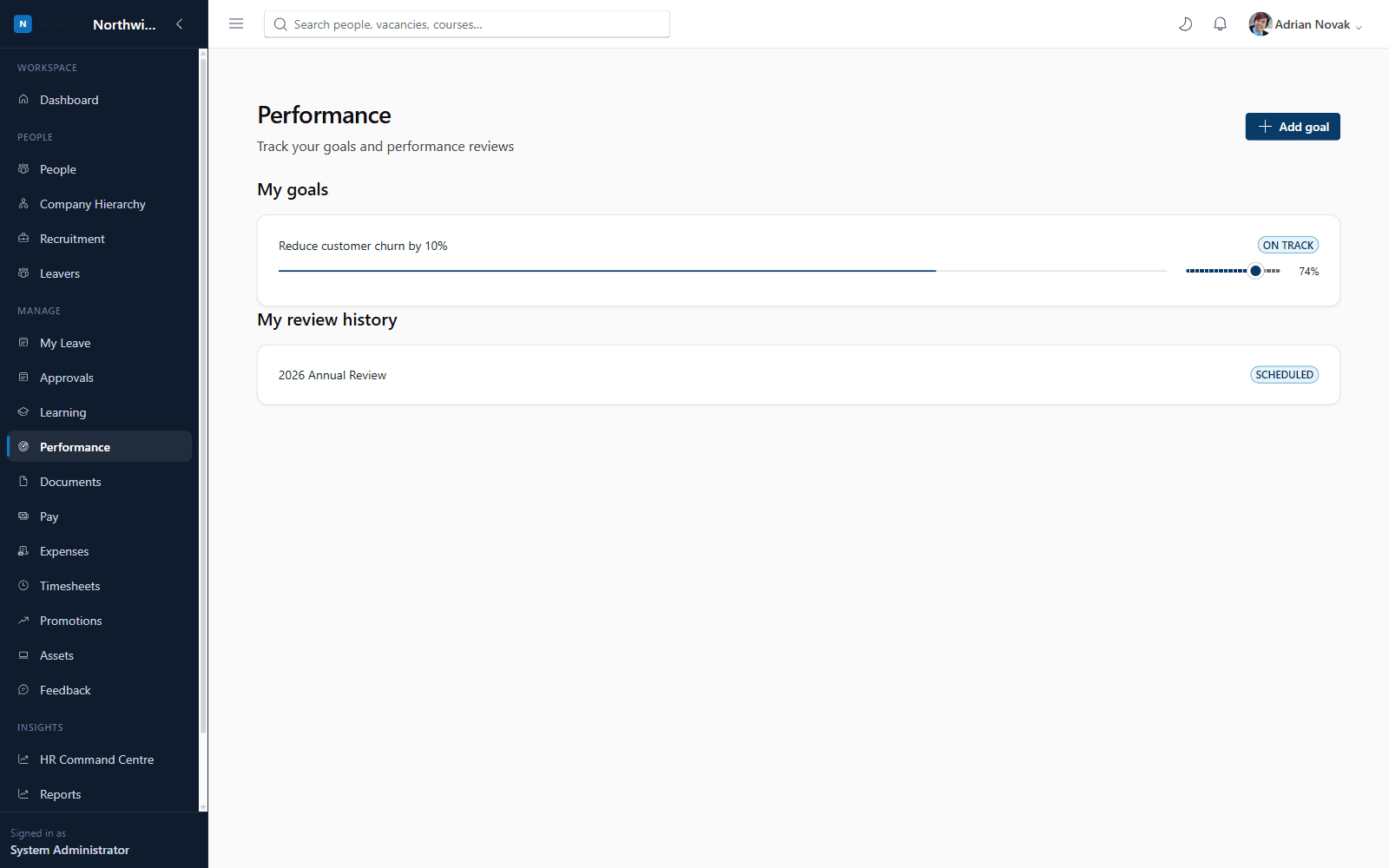Go to the People page
Image resolution: width=1389 pixels, height=868 pixels.
click(x=99, y=169)
